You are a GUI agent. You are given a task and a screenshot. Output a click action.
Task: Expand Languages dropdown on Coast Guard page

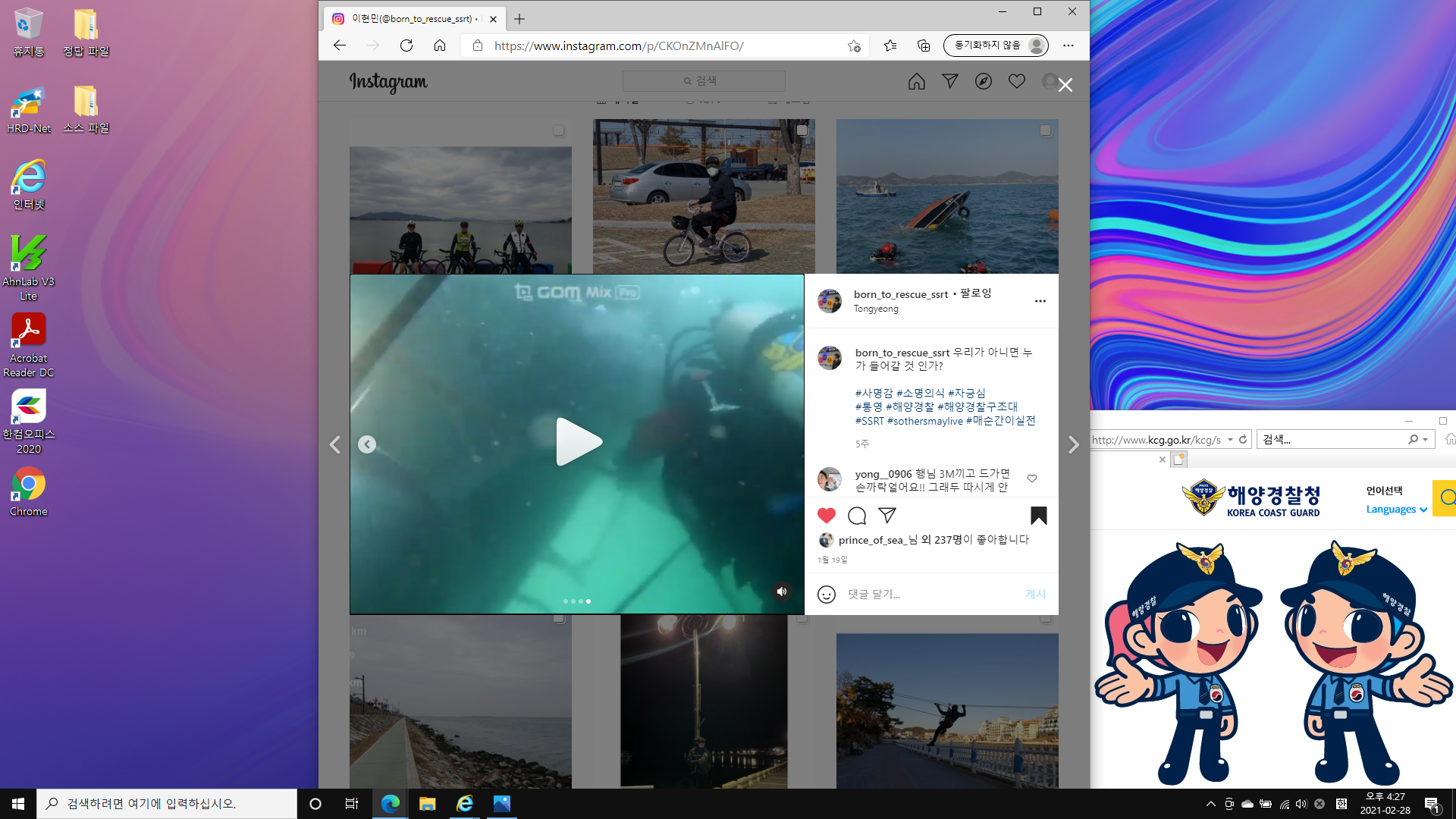[x=1397, y=510]
